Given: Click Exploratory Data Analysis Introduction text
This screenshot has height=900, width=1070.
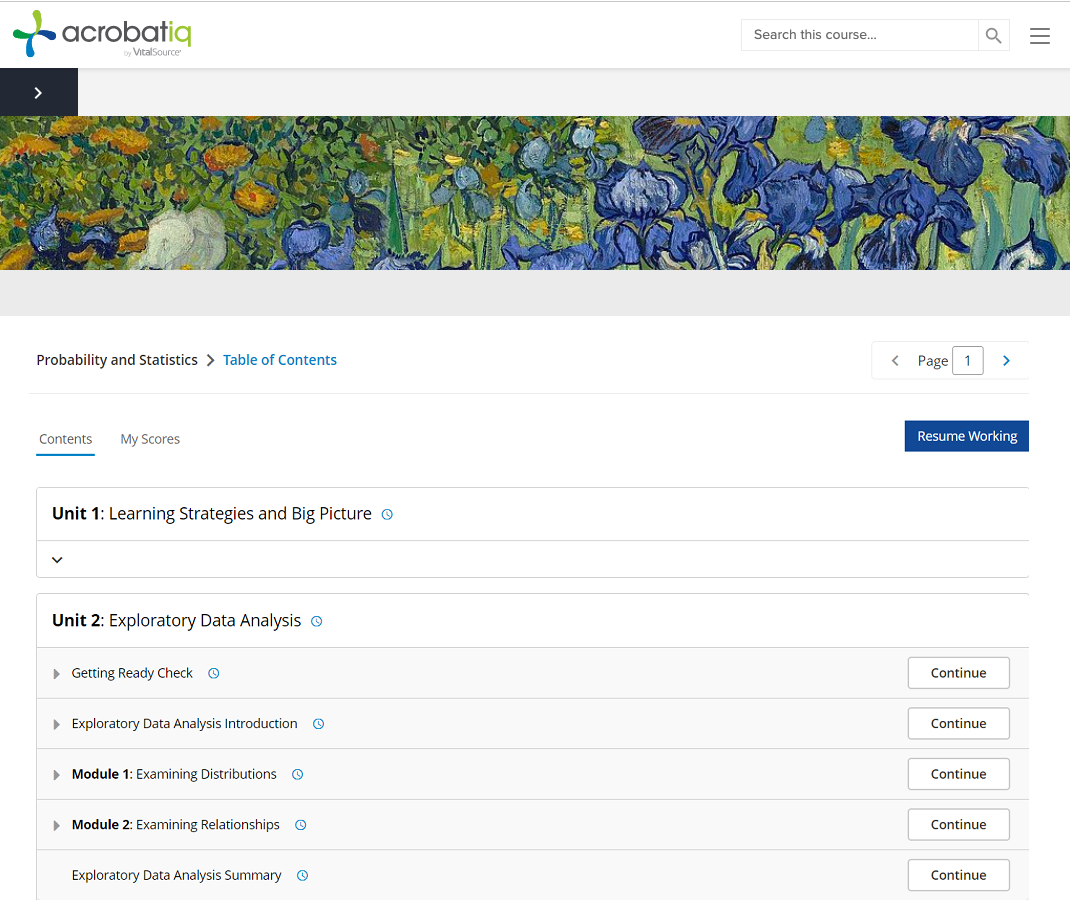Looking at the screenshot, I should click(x=184, y=724).
